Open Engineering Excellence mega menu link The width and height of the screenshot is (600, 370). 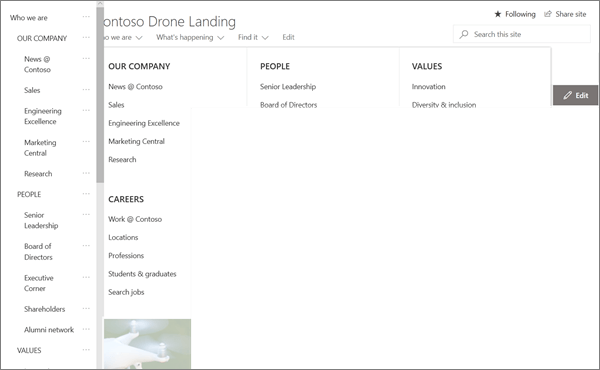(x=144, y=123)
